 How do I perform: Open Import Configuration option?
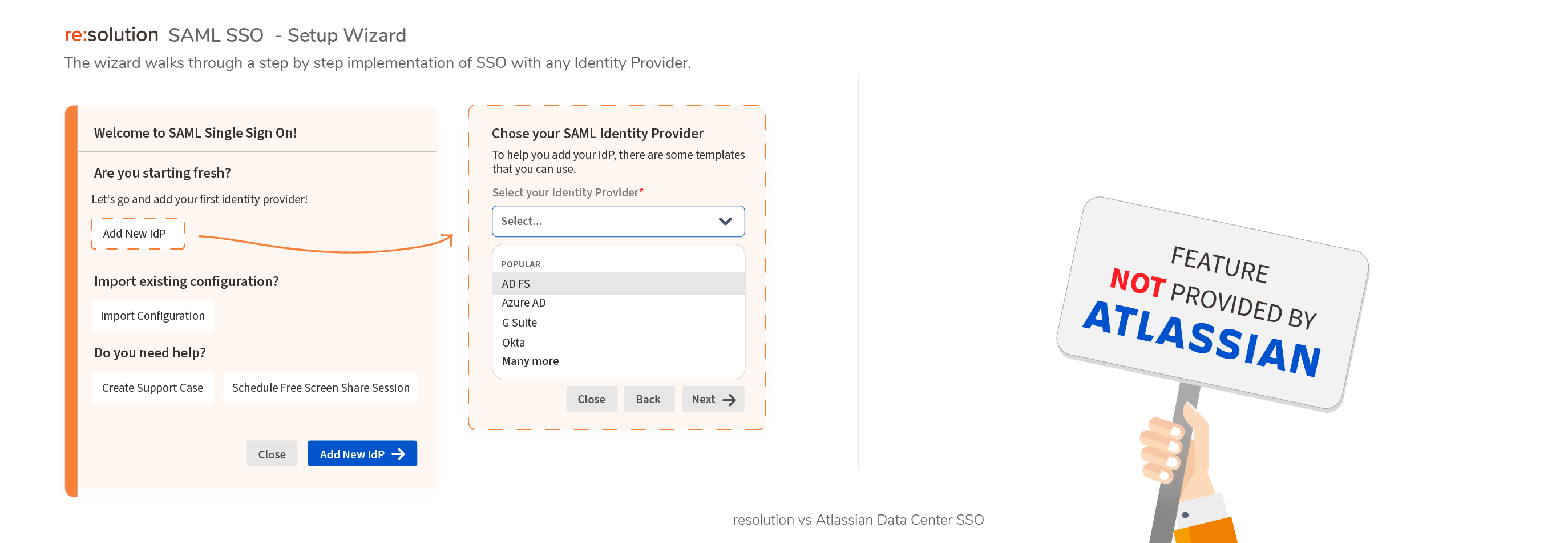(x=153, y=316)
